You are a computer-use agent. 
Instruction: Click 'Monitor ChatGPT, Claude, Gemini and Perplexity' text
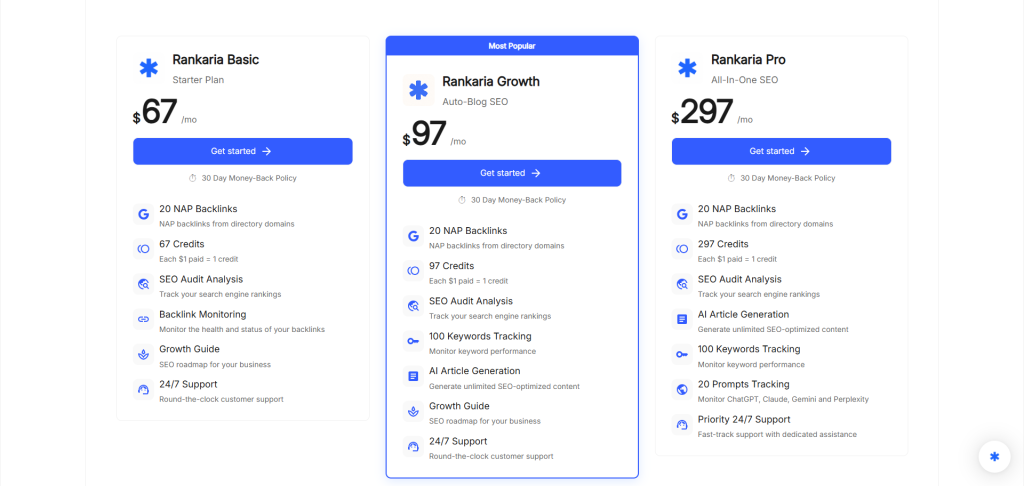pyautogui.click(x=783, y=399)
